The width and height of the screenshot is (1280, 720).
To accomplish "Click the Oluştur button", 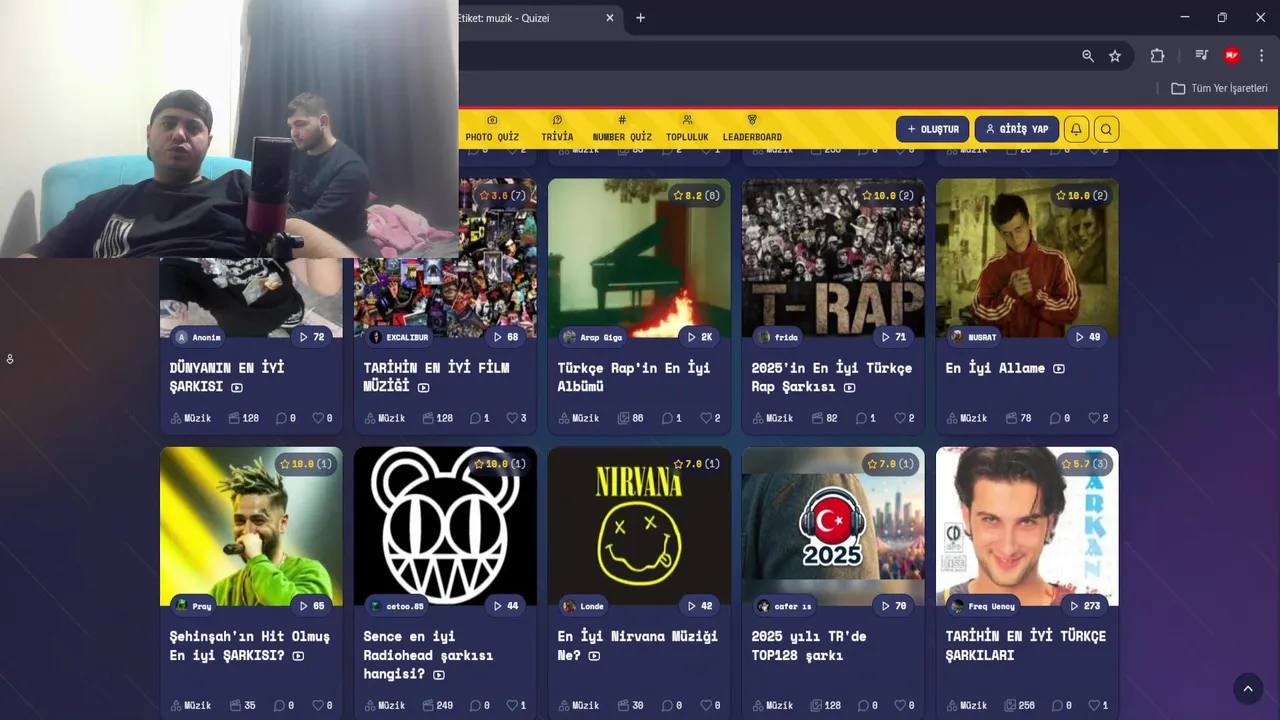I will click(932, 129).
